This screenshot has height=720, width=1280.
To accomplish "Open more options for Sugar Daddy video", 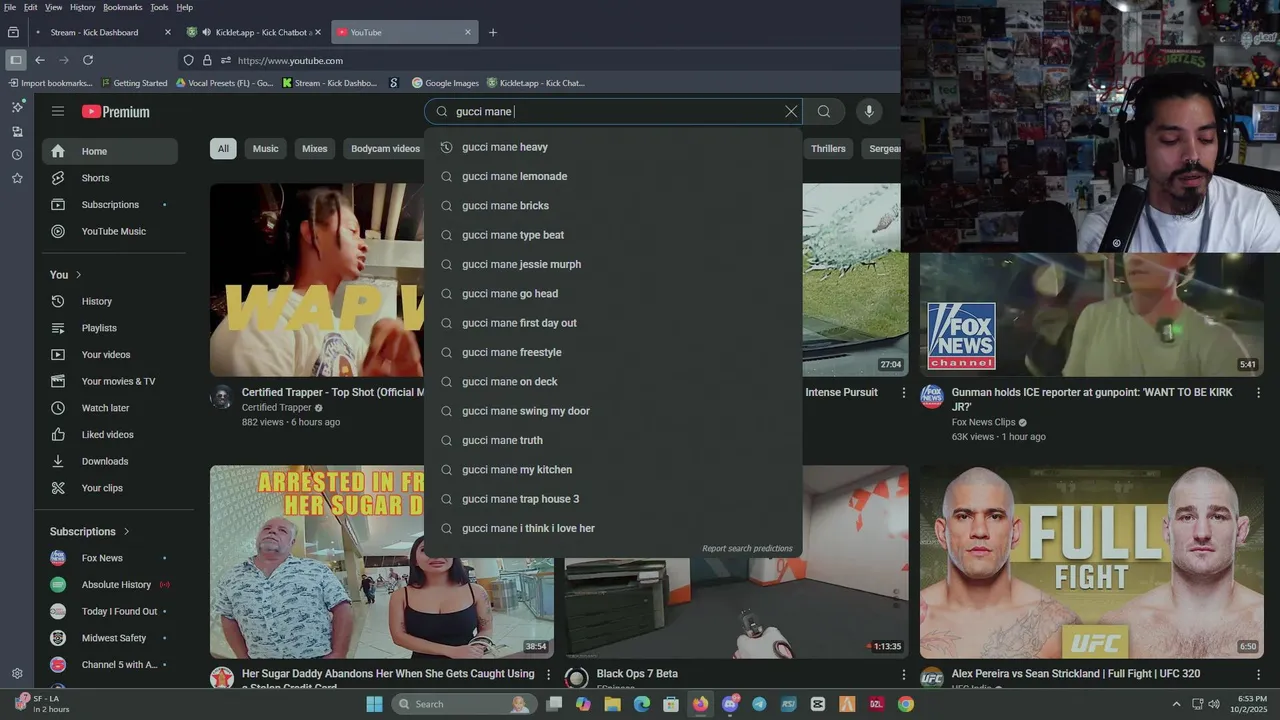I will [548, 675].
